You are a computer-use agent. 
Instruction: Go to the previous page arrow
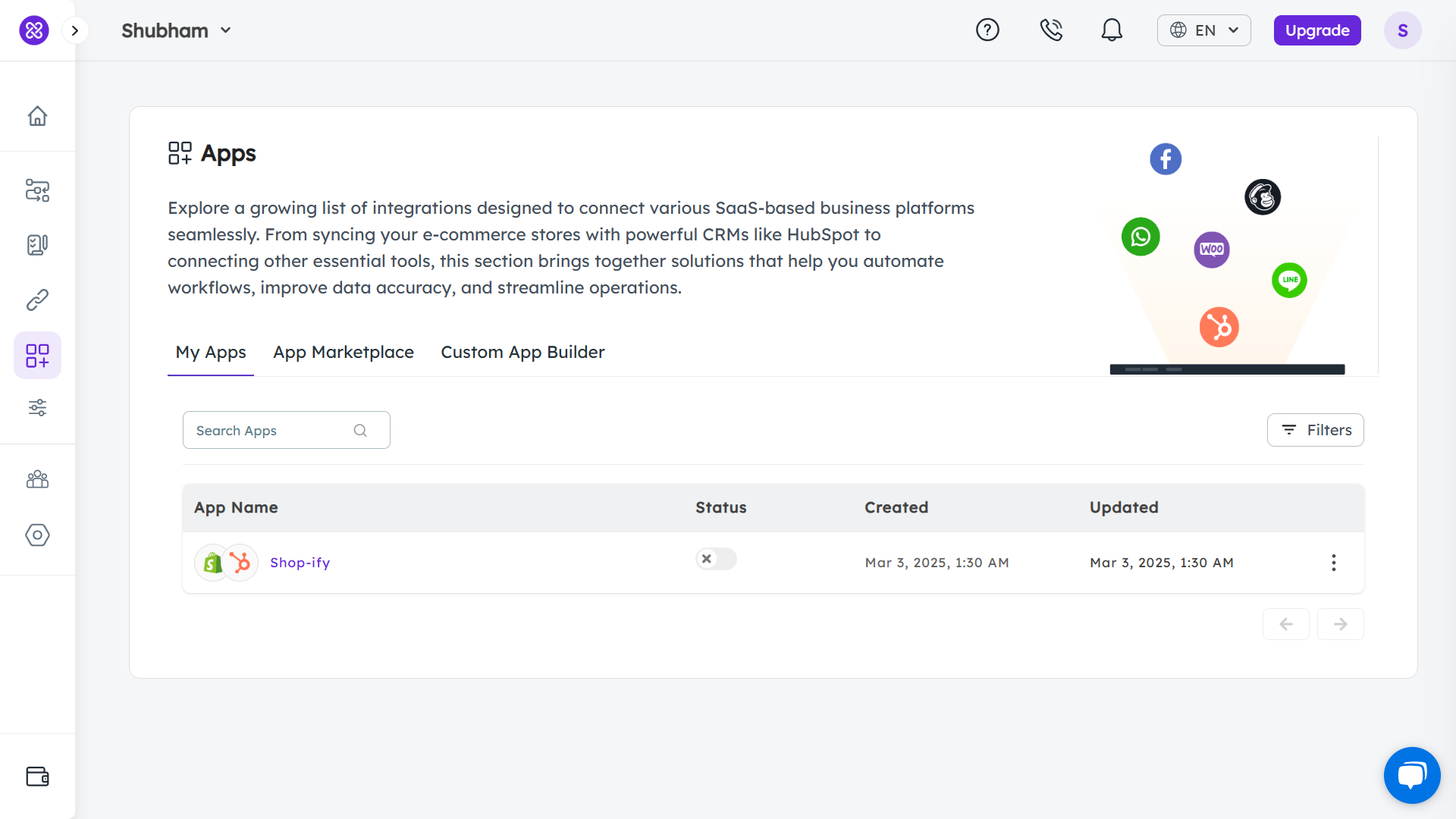point(1286,624)
